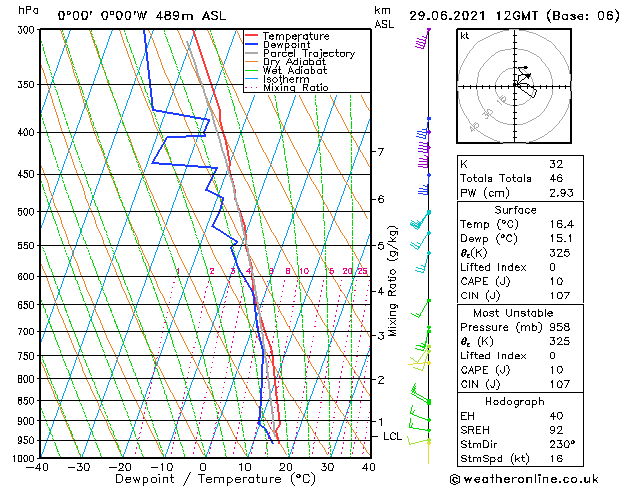The image size is (629, 486).
Task: Click the Parcel Trajectory legend label
Action: point(309,53)
